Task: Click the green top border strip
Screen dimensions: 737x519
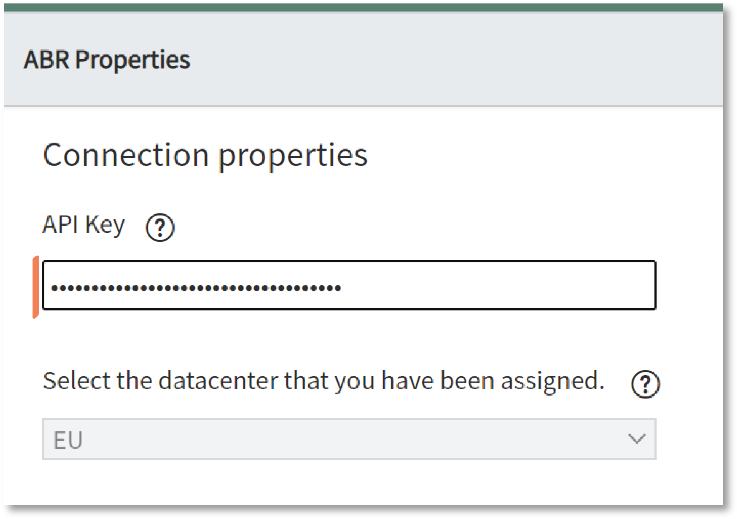Action: pos(363,8)
